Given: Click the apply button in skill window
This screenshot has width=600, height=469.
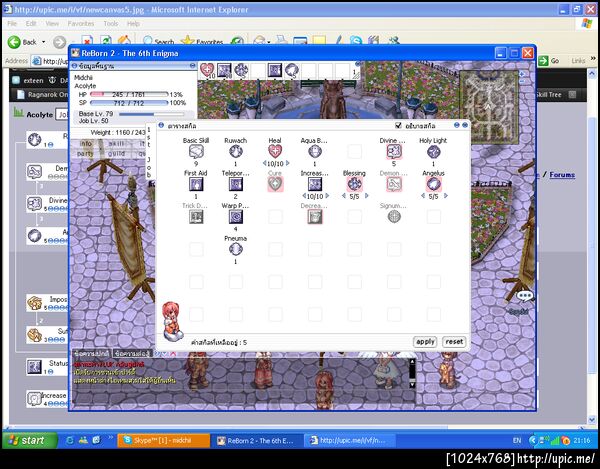Looking at the screenshot, I should pos(425,342).
